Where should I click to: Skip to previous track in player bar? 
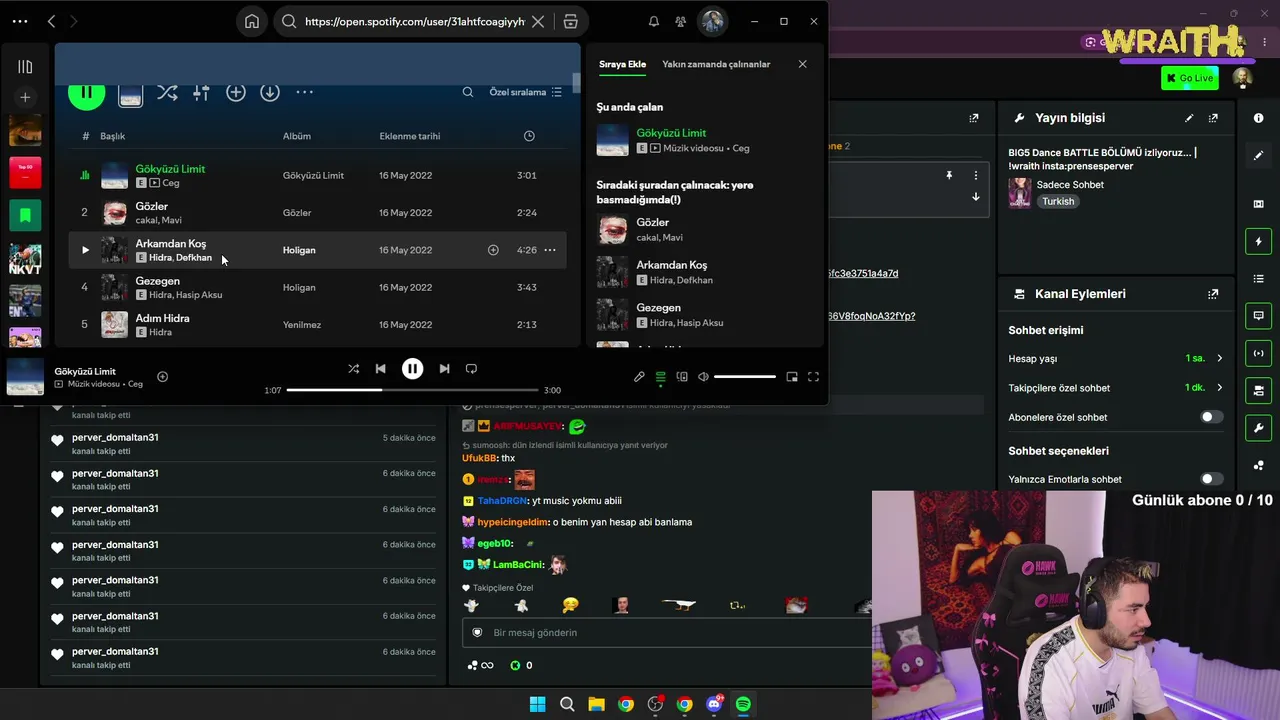point(380,369)
